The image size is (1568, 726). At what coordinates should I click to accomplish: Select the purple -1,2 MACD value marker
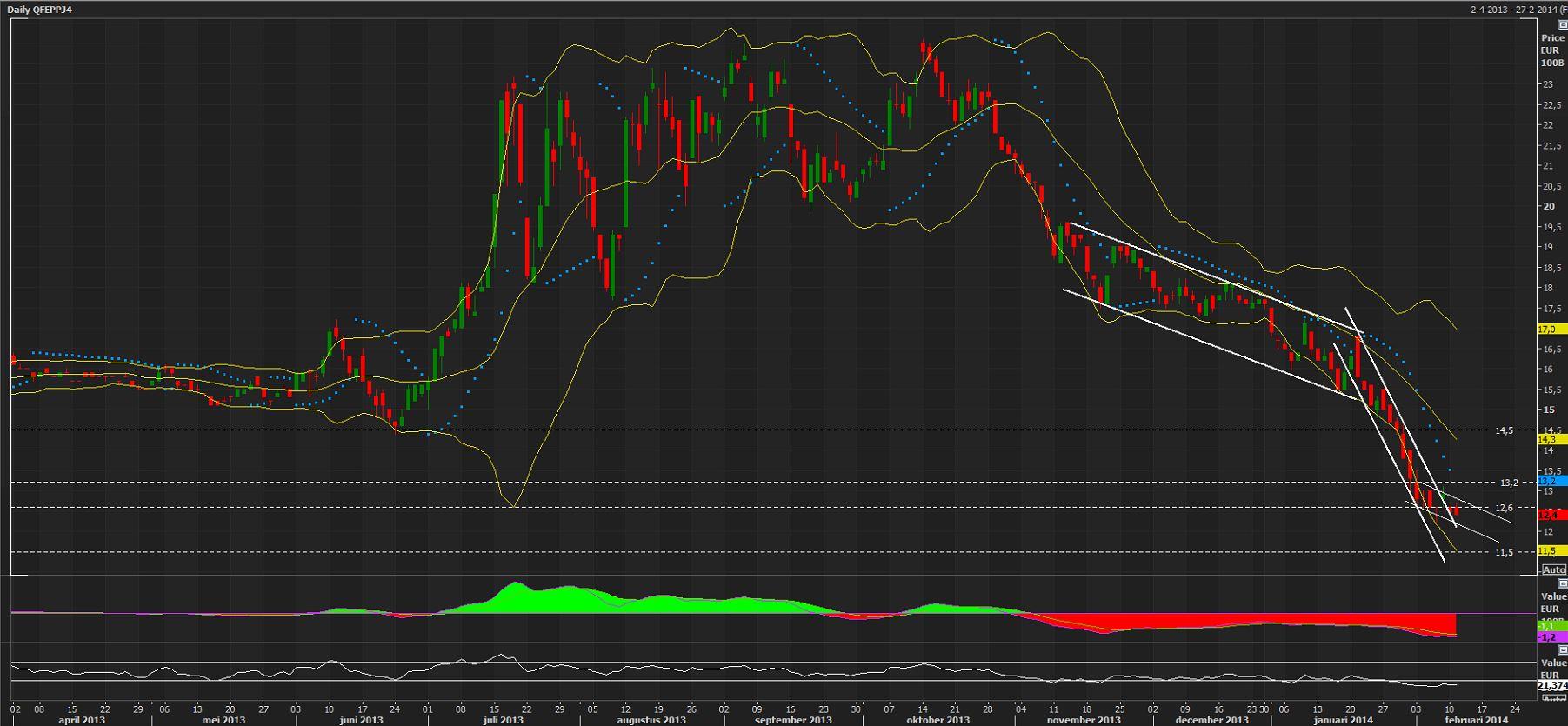[x=1551, y=636]
